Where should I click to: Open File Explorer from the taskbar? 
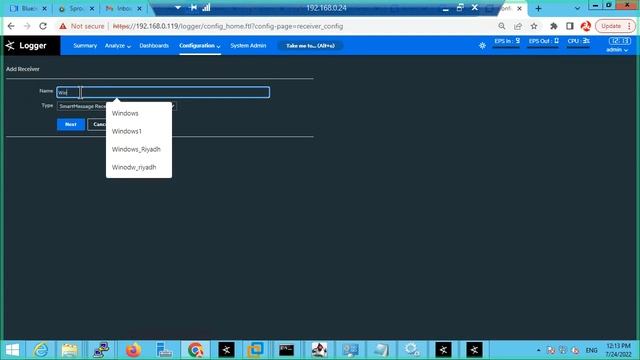pyautogui.click(x=69, y=350)
